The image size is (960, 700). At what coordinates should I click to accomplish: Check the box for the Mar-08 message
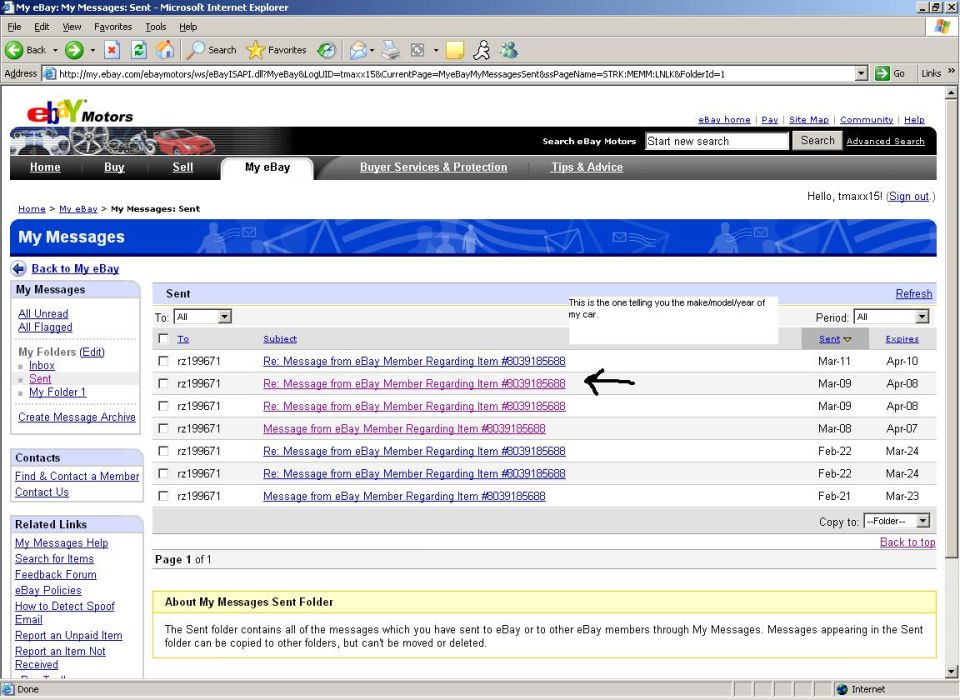[x=163, y=428]
